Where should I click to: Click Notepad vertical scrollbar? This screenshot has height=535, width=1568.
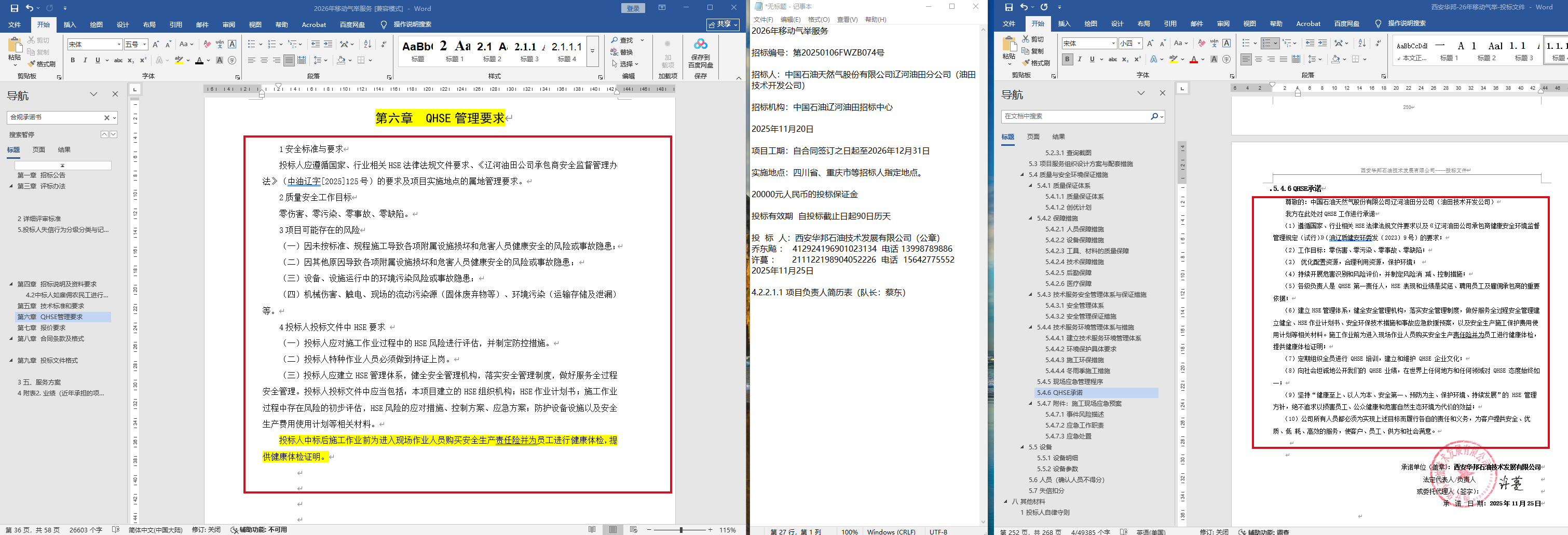(983, 275)
